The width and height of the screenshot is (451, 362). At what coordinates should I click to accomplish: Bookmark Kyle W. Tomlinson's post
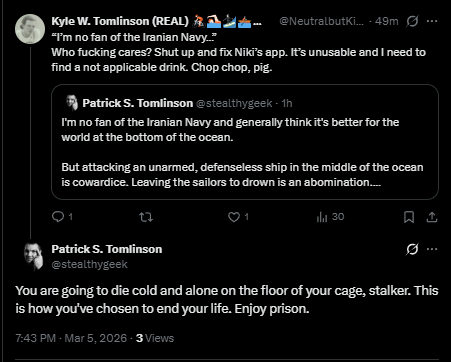pos(409,217)
